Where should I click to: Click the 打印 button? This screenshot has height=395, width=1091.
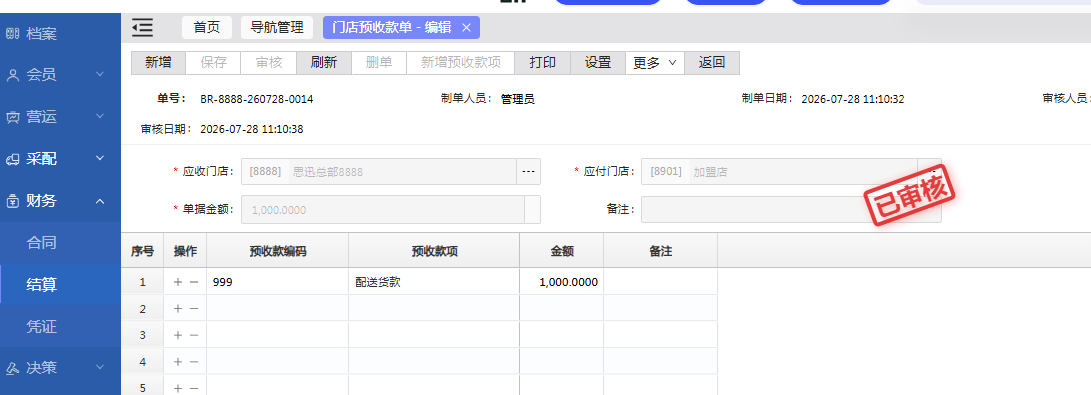pyautogui.click(x=543, y=63)
